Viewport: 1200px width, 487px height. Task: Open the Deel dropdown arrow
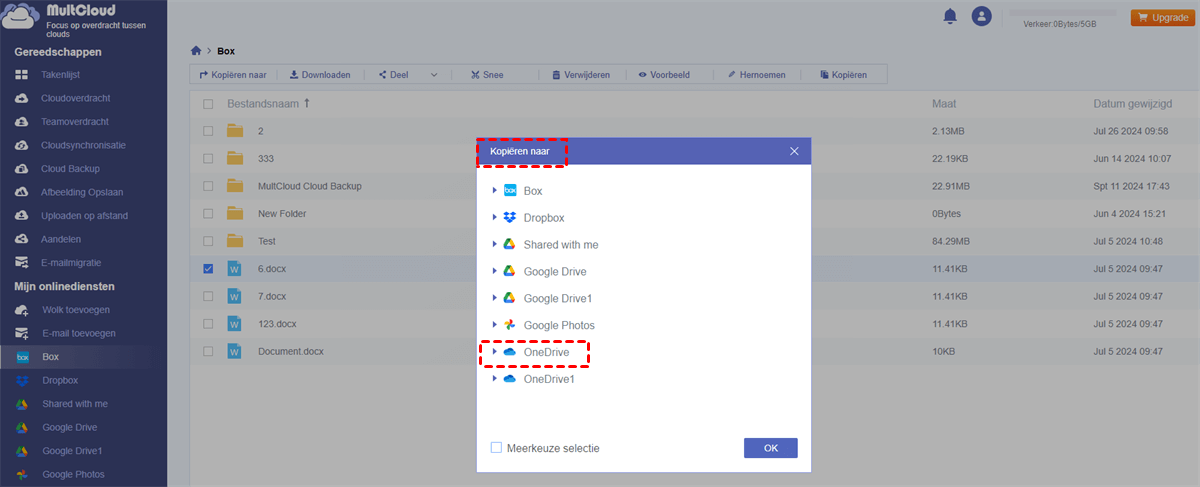(x=434, y=75)
